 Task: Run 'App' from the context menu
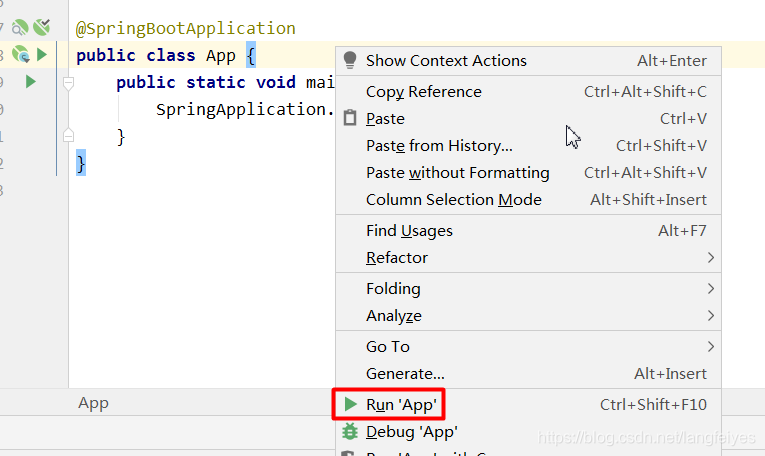click(528, 404)
